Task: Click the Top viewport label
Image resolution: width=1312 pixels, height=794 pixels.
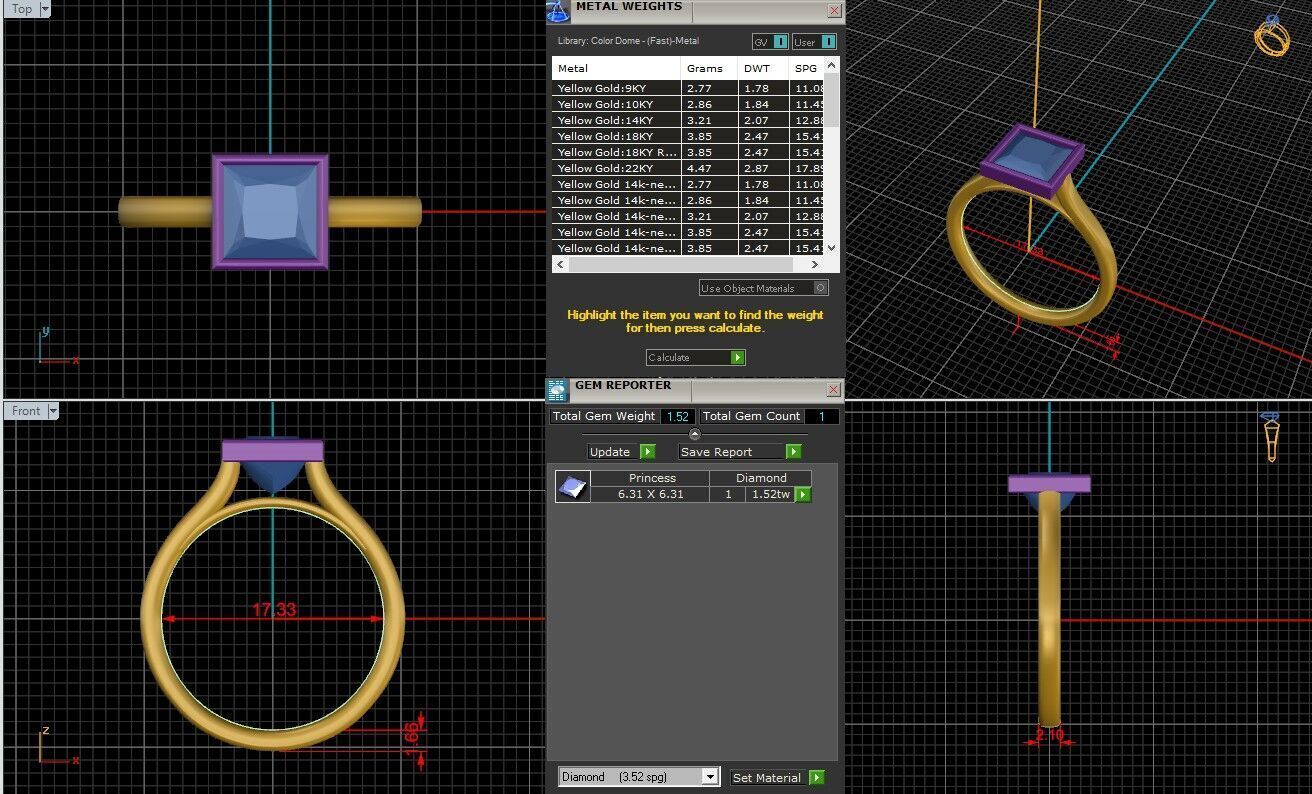Action: coord(22,9)
